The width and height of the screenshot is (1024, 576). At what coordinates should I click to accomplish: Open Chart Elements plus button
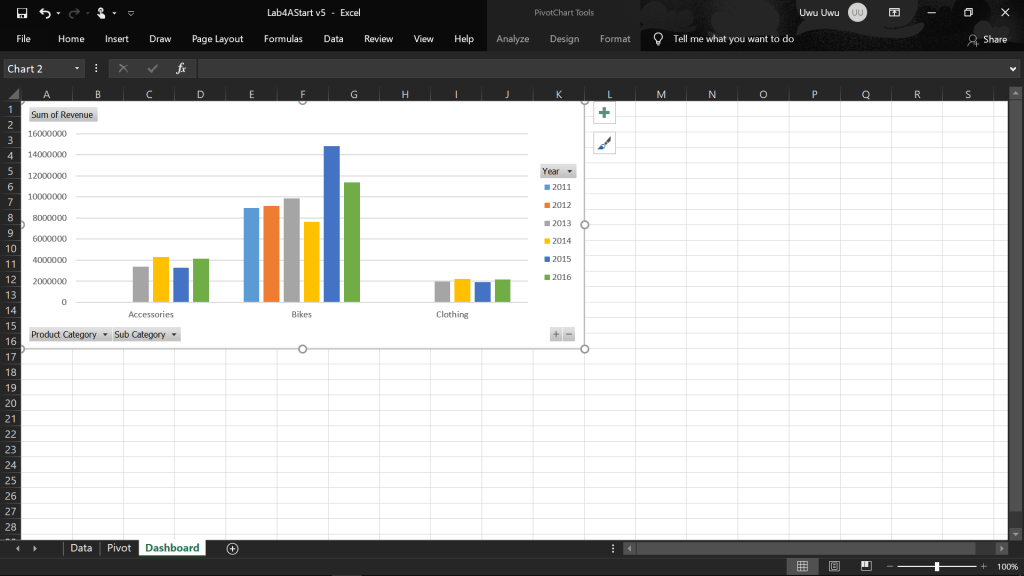(x=604, y=113)
